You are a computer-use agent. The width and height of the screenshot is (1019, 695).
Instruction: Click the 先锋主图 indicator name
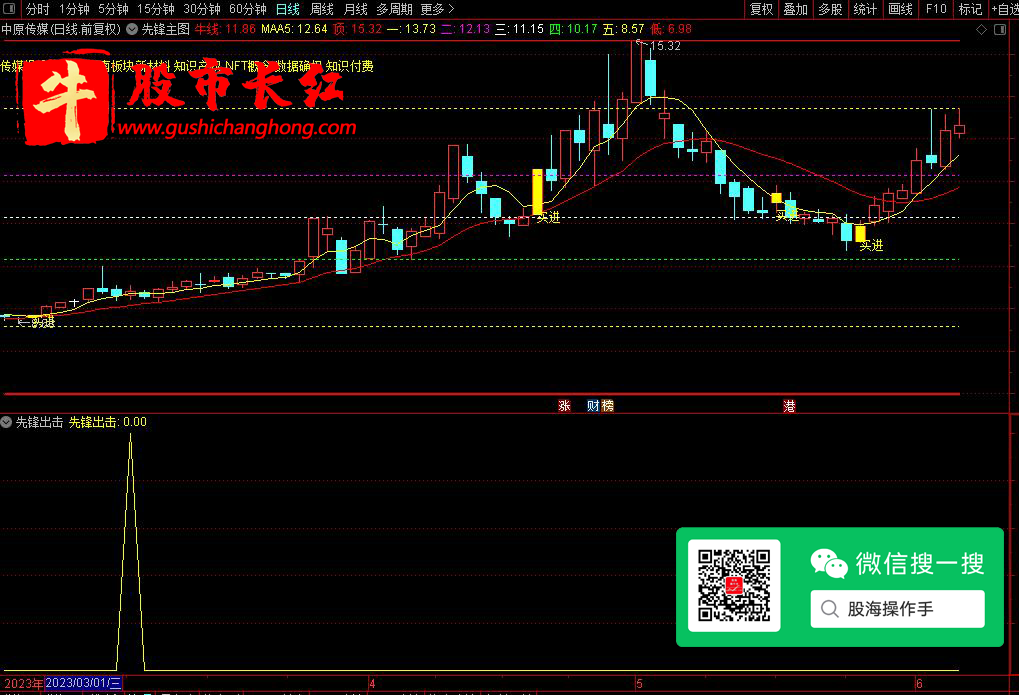166,29
